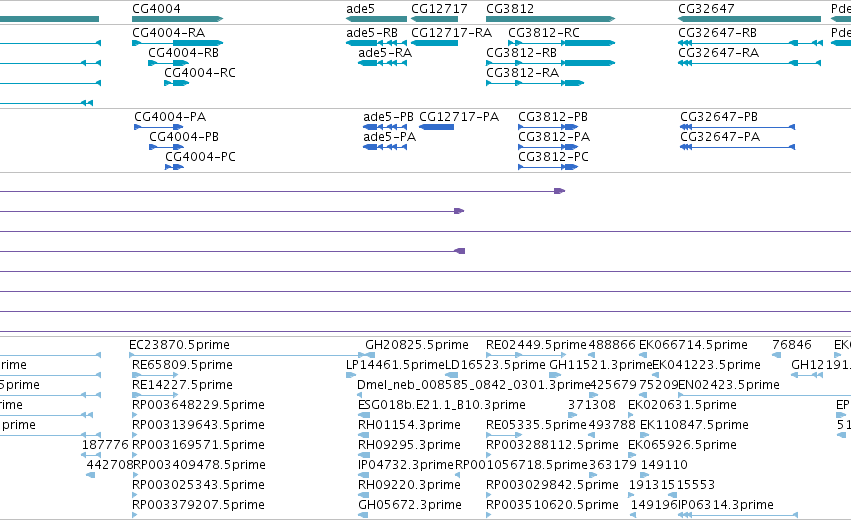Viewport: 851px width, 520px height.
Task: Select the CG3812-PC protein feature
Action: [548, 167]
